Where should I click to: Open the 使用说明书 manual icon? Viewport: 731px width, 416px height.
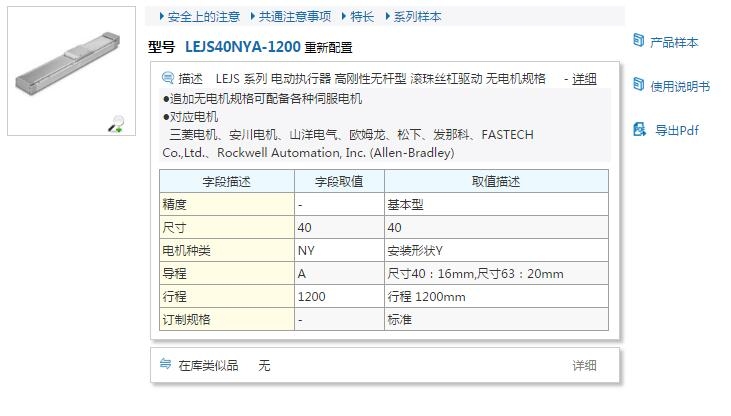tap(639, 85)
